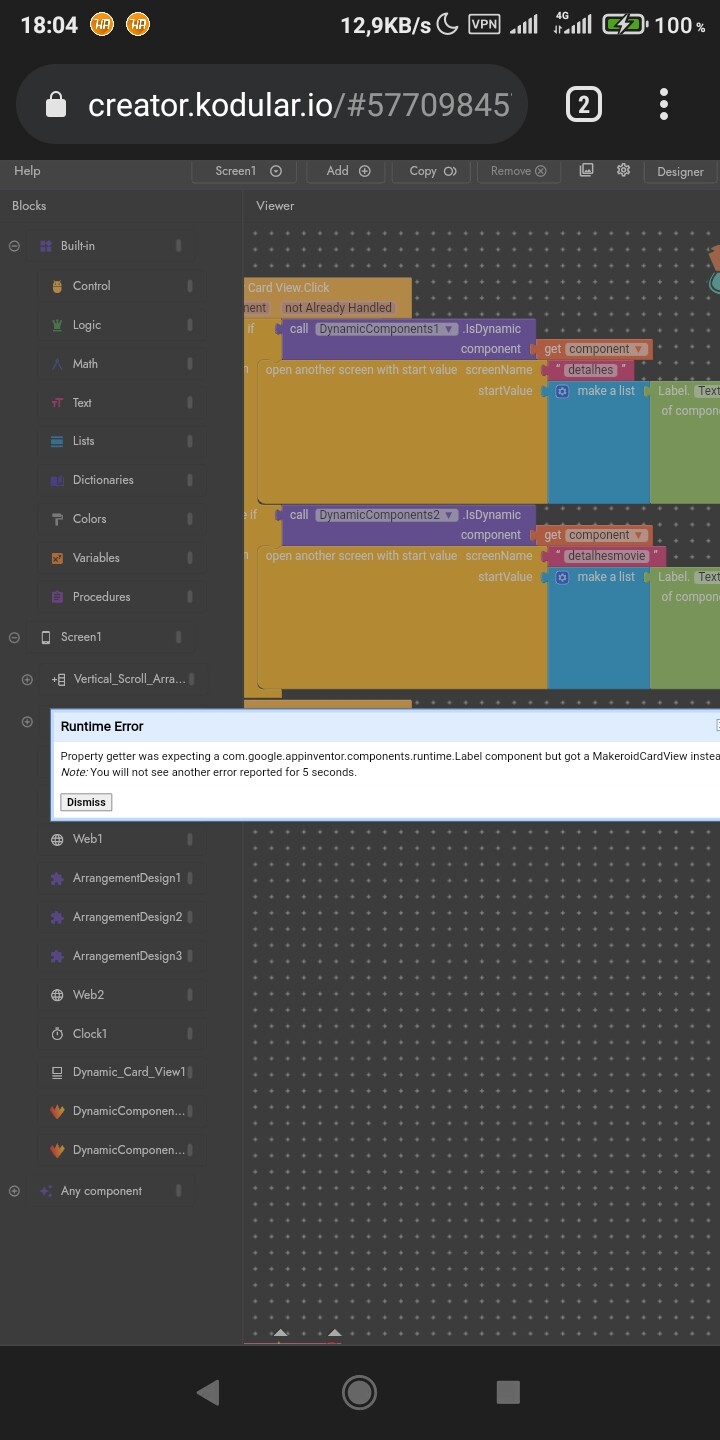Expand the Any component section
The image size is (720, 1440).
coord(14,1191)
